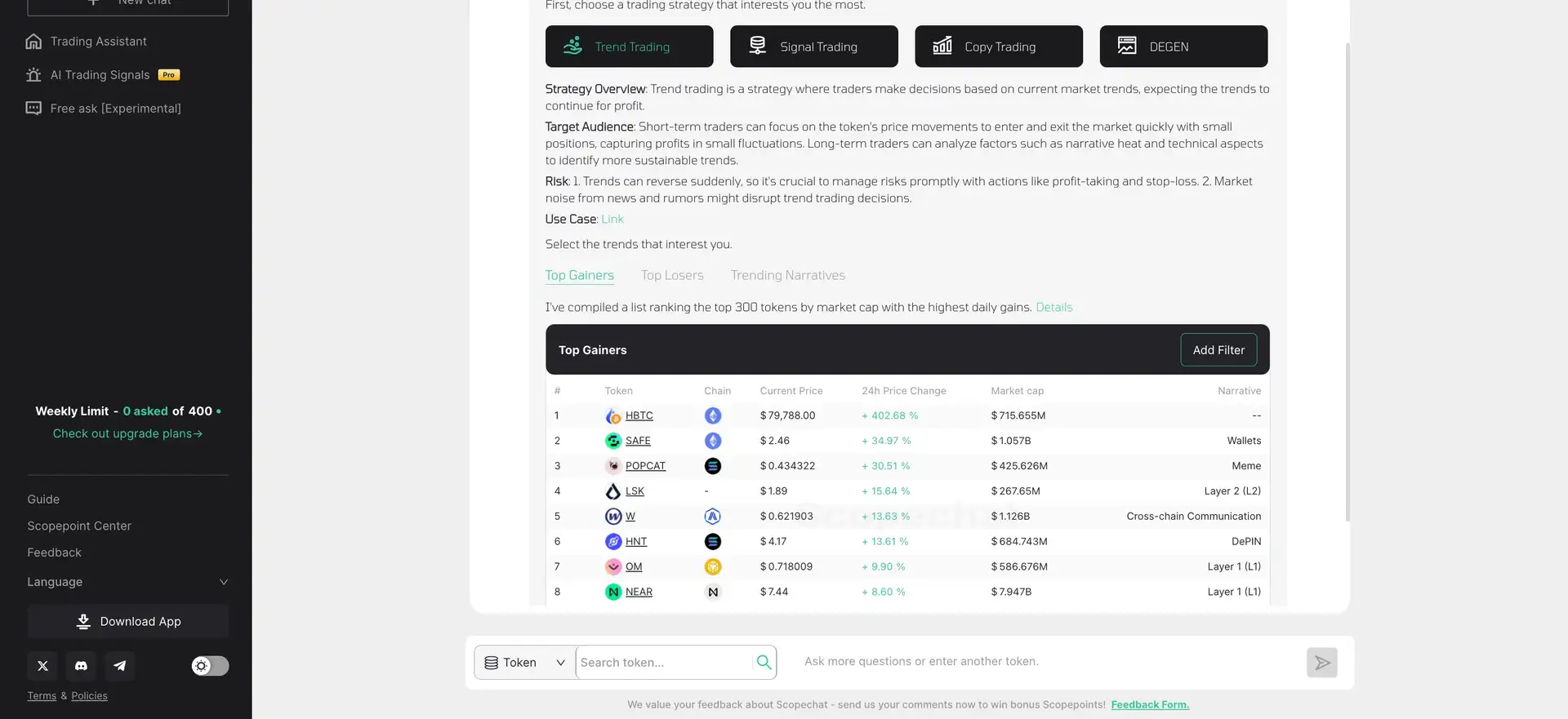
Task: Click the Search token input field
Action: tap(663, 663)
